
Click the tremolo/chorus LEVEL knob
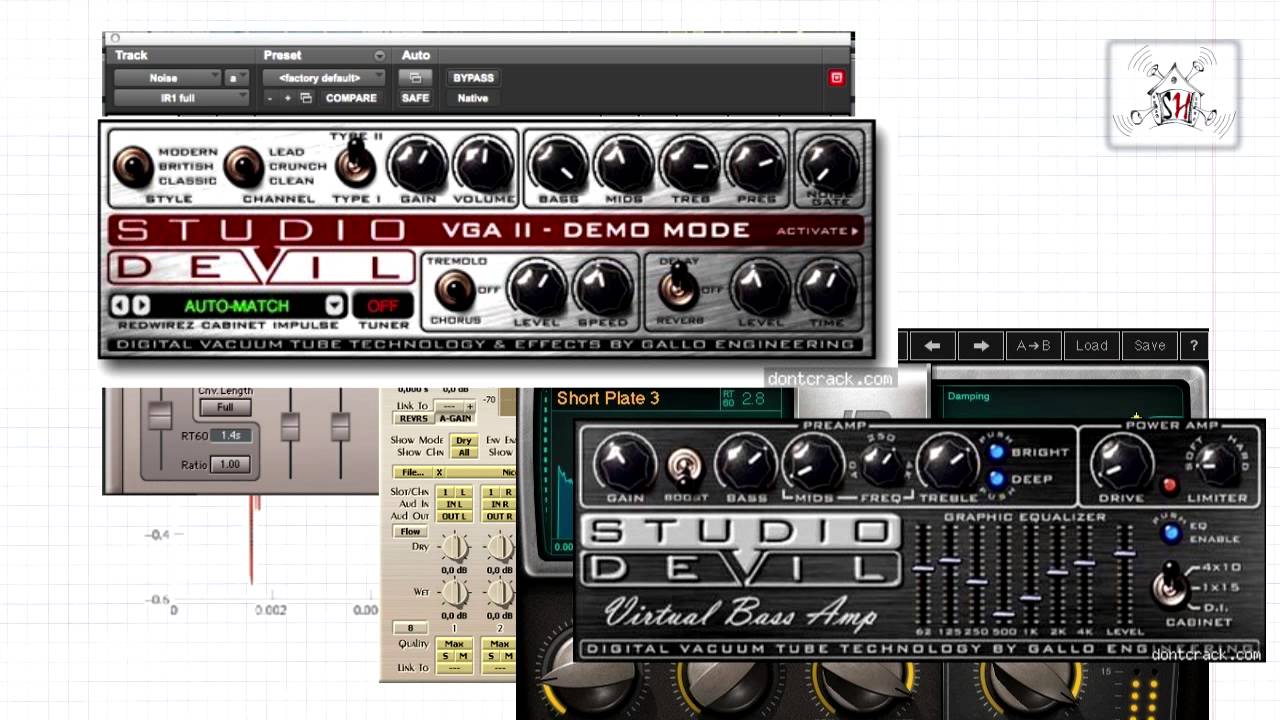point(537,289)
